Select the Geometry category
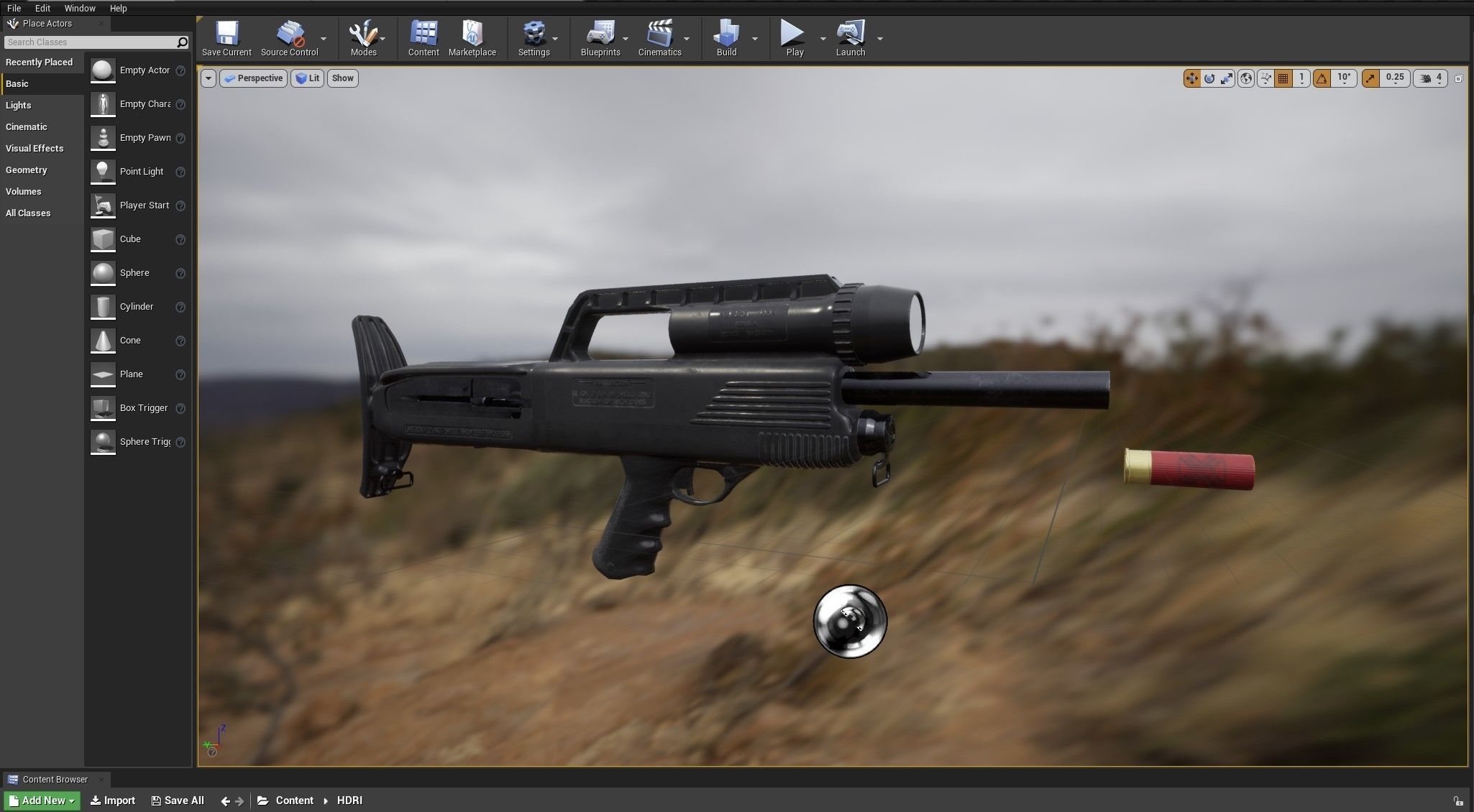The width and height of the screenshot is (1474, 812). click(x=27, y=170)
